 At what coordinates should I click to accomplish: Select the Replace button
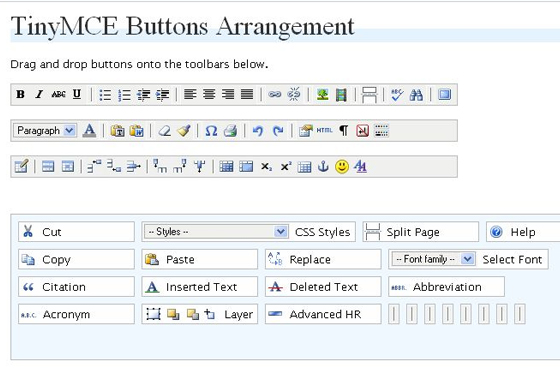point(323,259)
